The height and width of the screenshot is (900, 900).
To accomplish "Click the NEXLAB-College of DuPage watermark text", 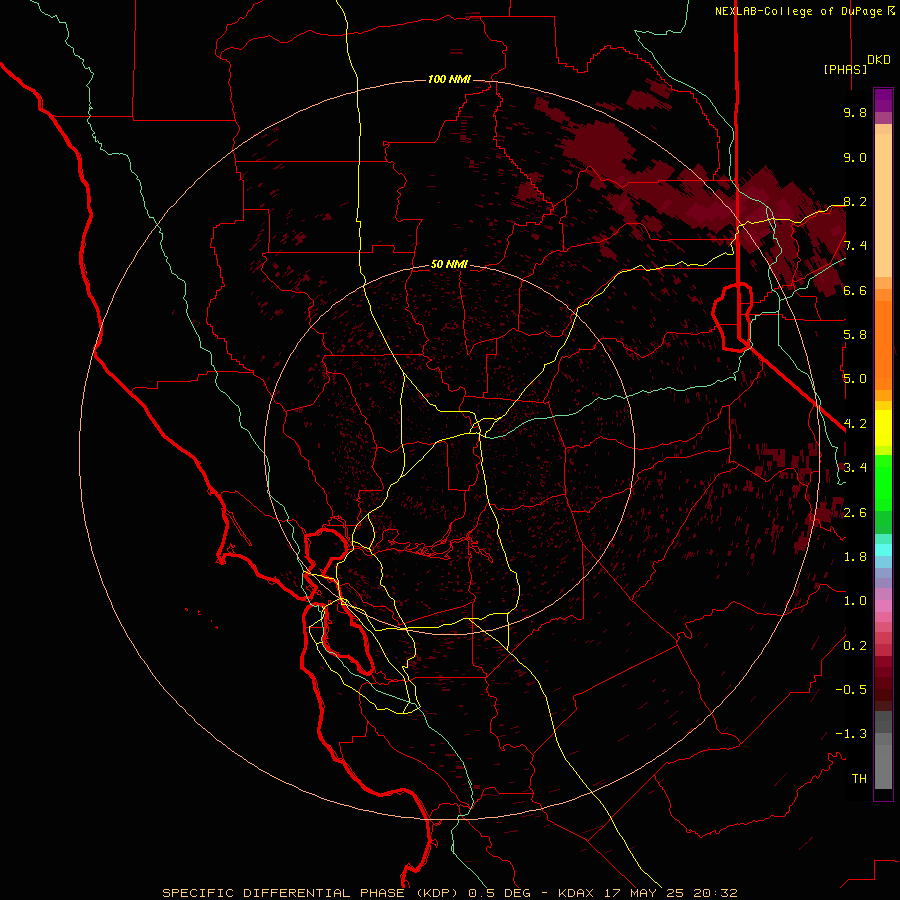I will coord(800,11).
